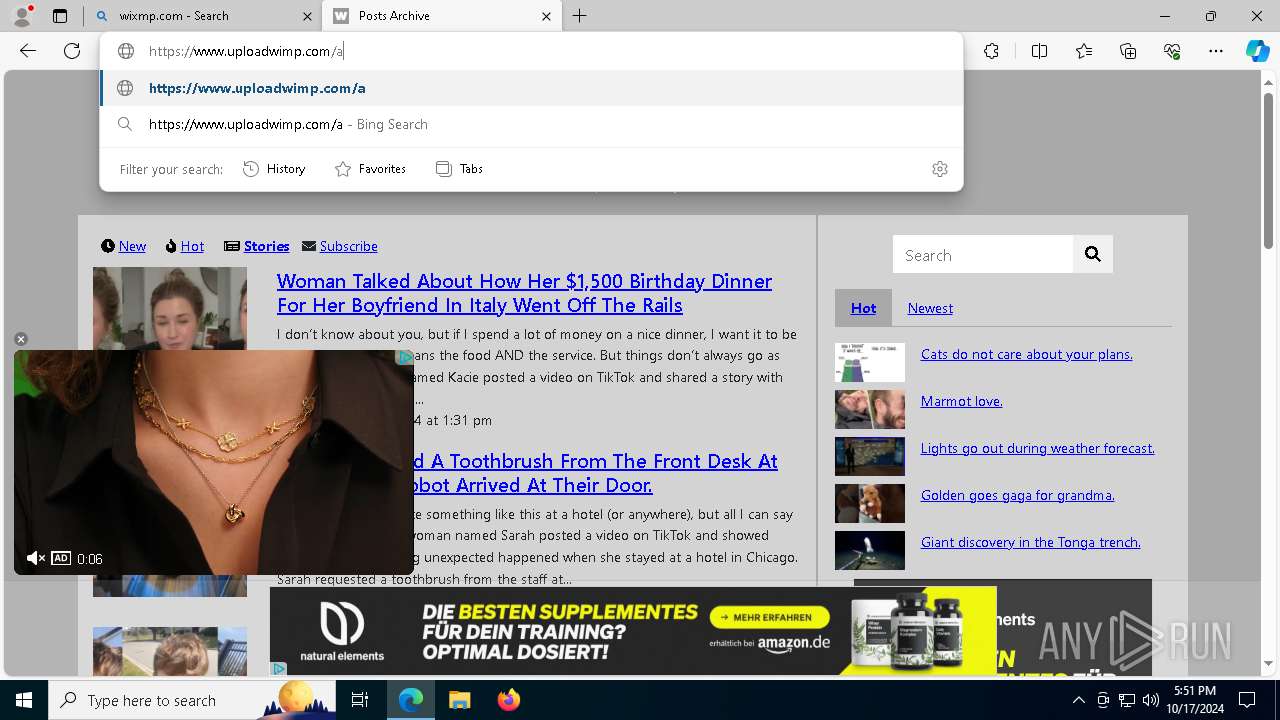Switch to wixmp.com - Search tab
This screenshot has width=1280, height=720.
[202, 16]
